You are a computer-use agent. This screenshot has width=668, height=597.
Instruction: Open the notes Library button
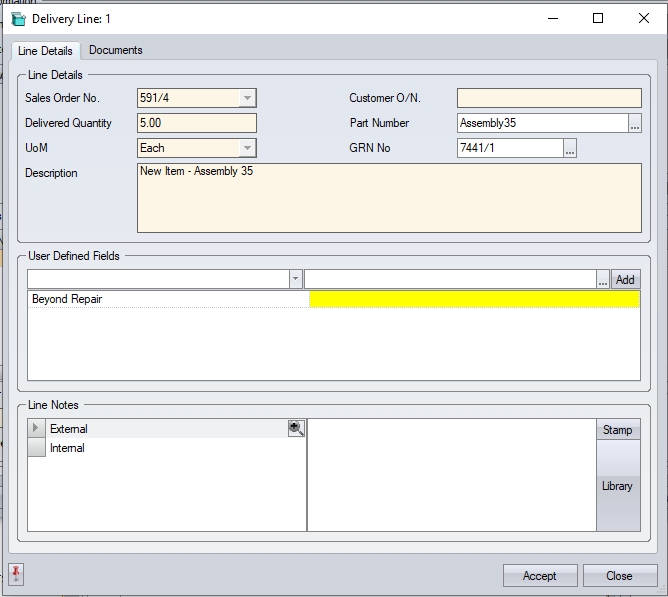point(617,486)
